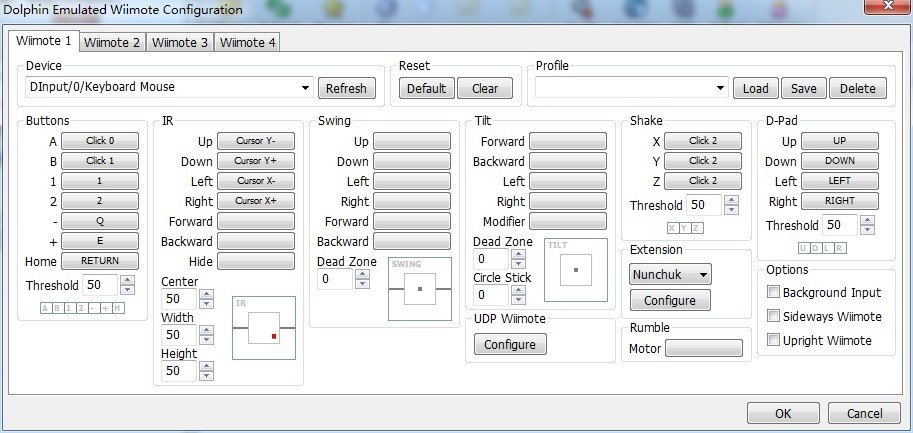Enable the Background Input checkbox

click(x=774, y=293)
